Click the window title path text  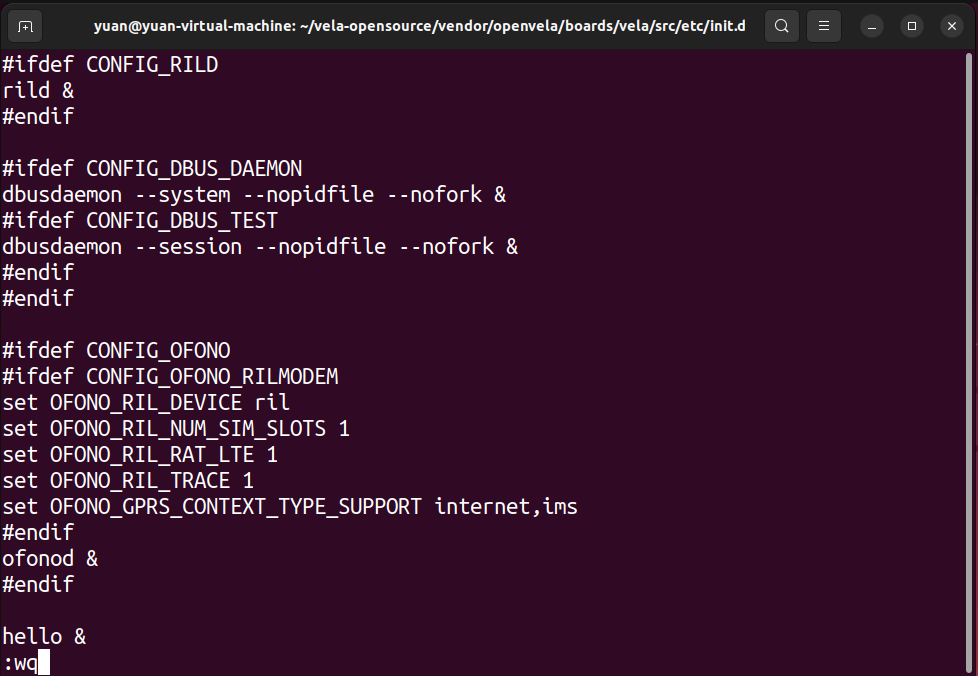pos(420,26)
